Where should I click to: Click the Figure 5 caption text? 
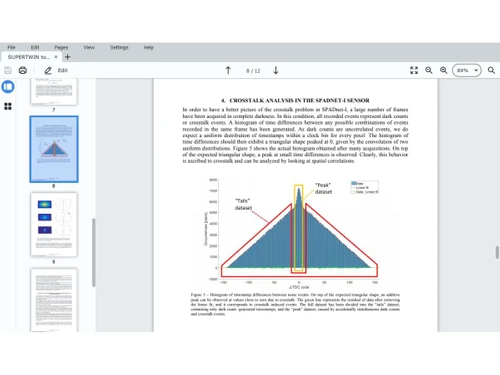(295, 304)
